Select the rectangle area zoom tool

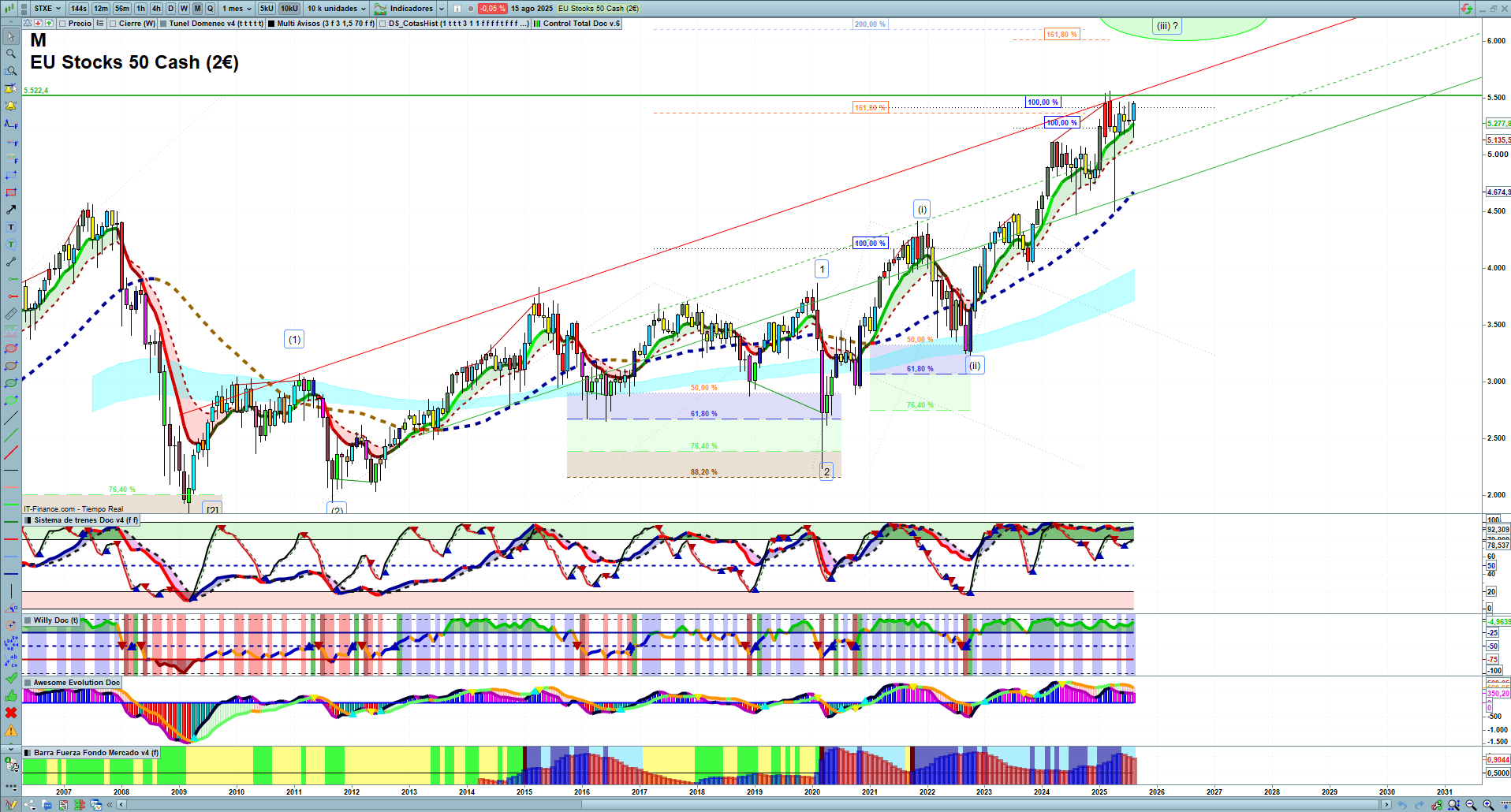(x=11, y=71)
